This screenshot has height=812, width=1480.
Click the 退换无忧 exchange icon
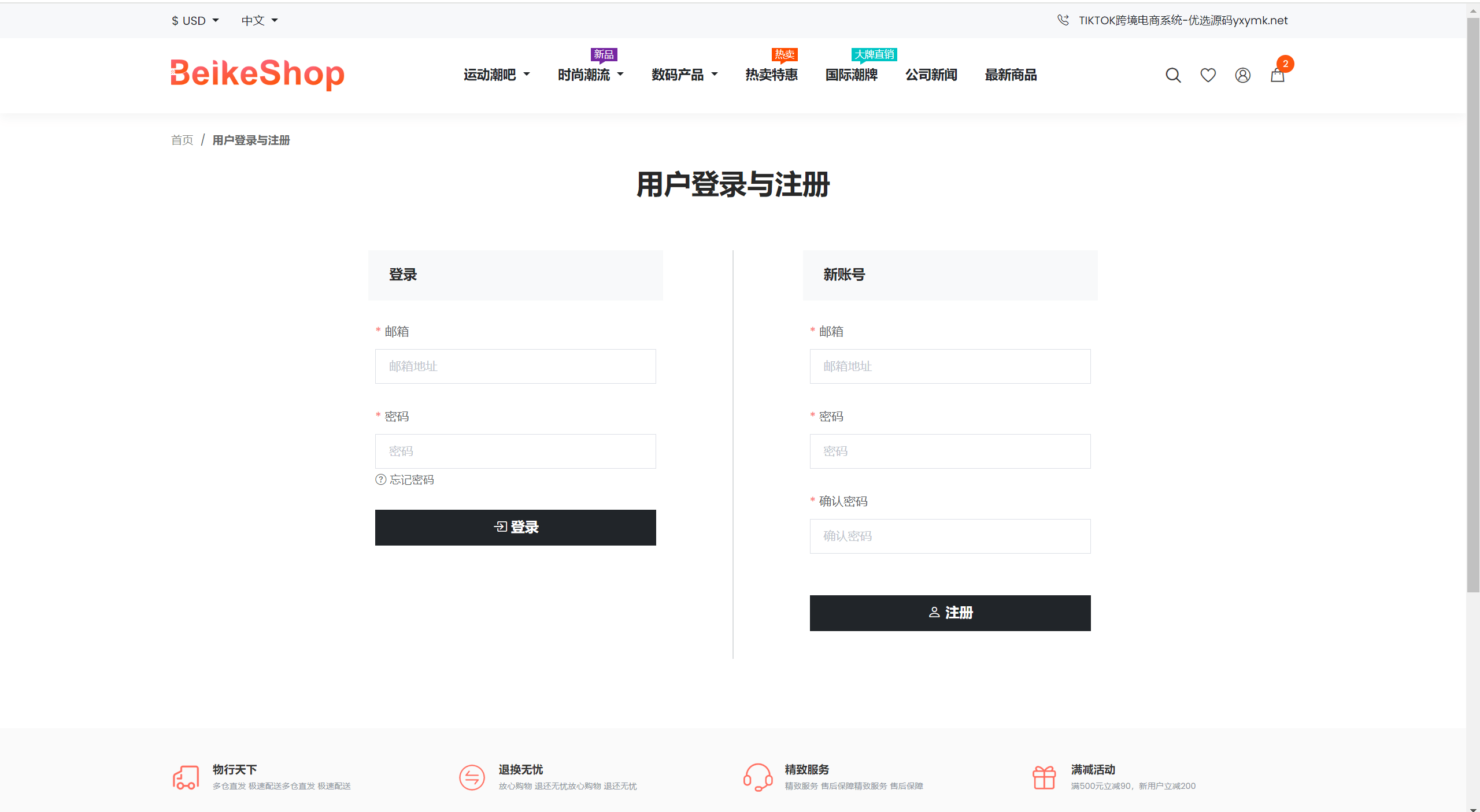tap(472, 777)
